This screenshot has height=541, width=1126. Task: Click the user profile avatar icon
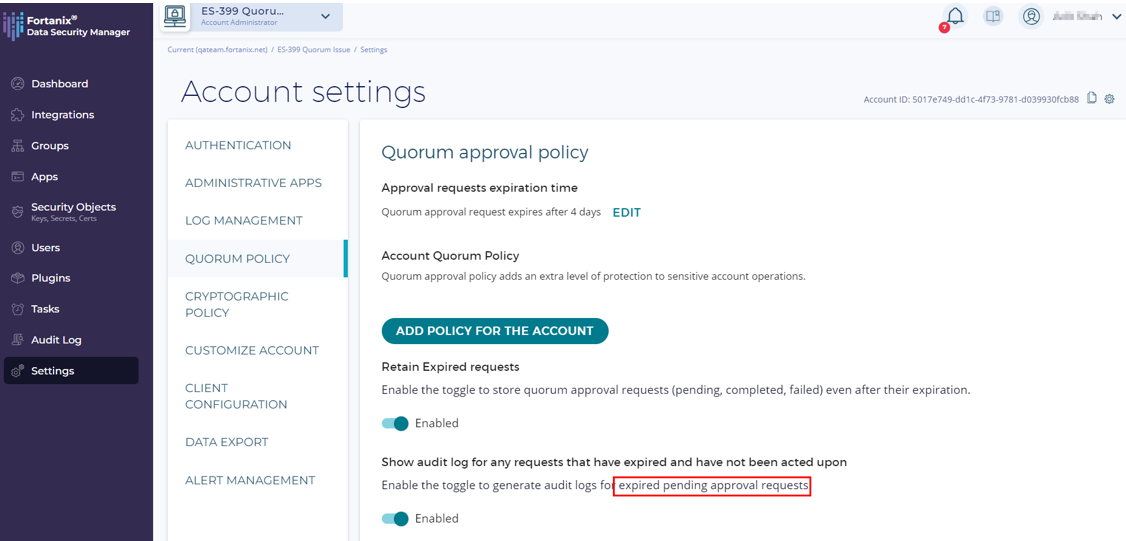click(1031, 16)
